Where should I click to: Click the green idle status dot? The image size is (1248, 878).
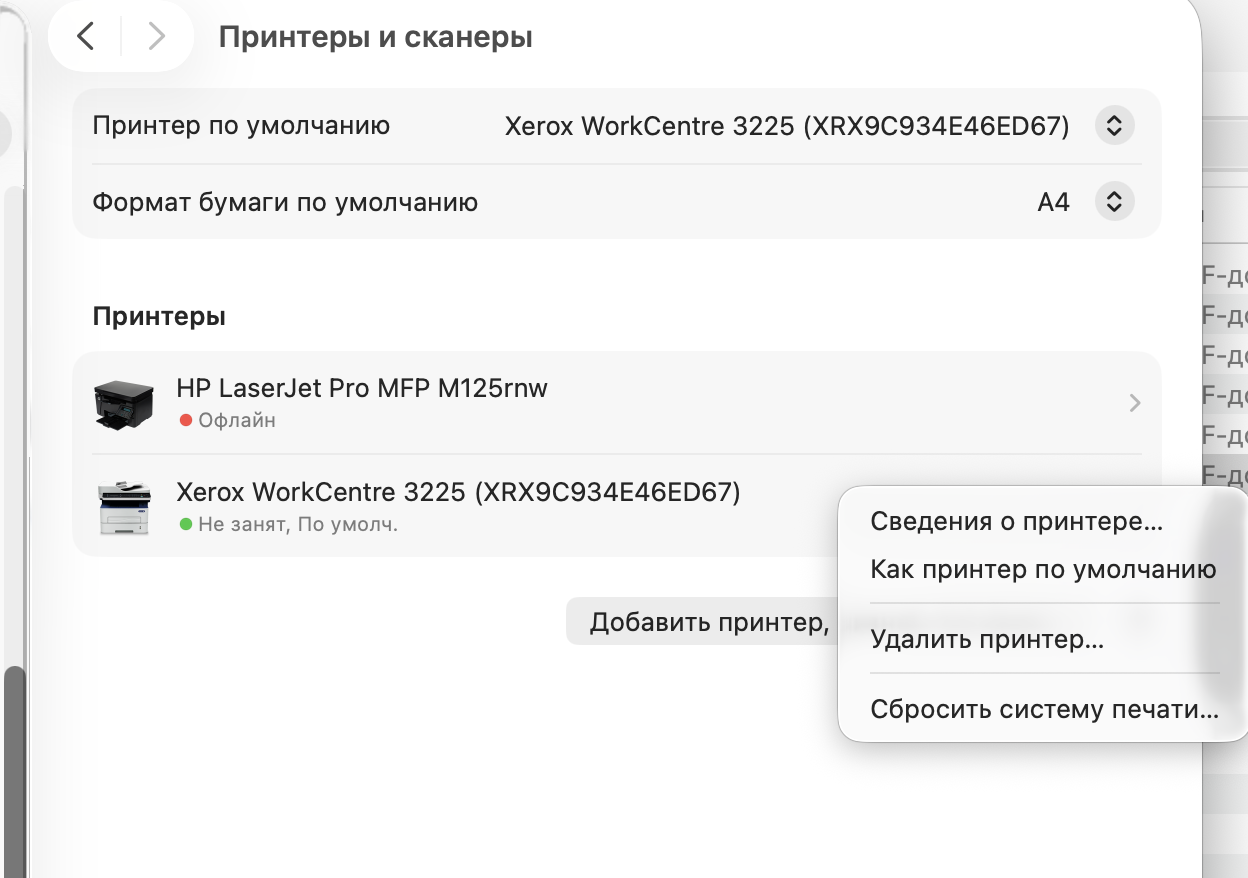point(185,524)
